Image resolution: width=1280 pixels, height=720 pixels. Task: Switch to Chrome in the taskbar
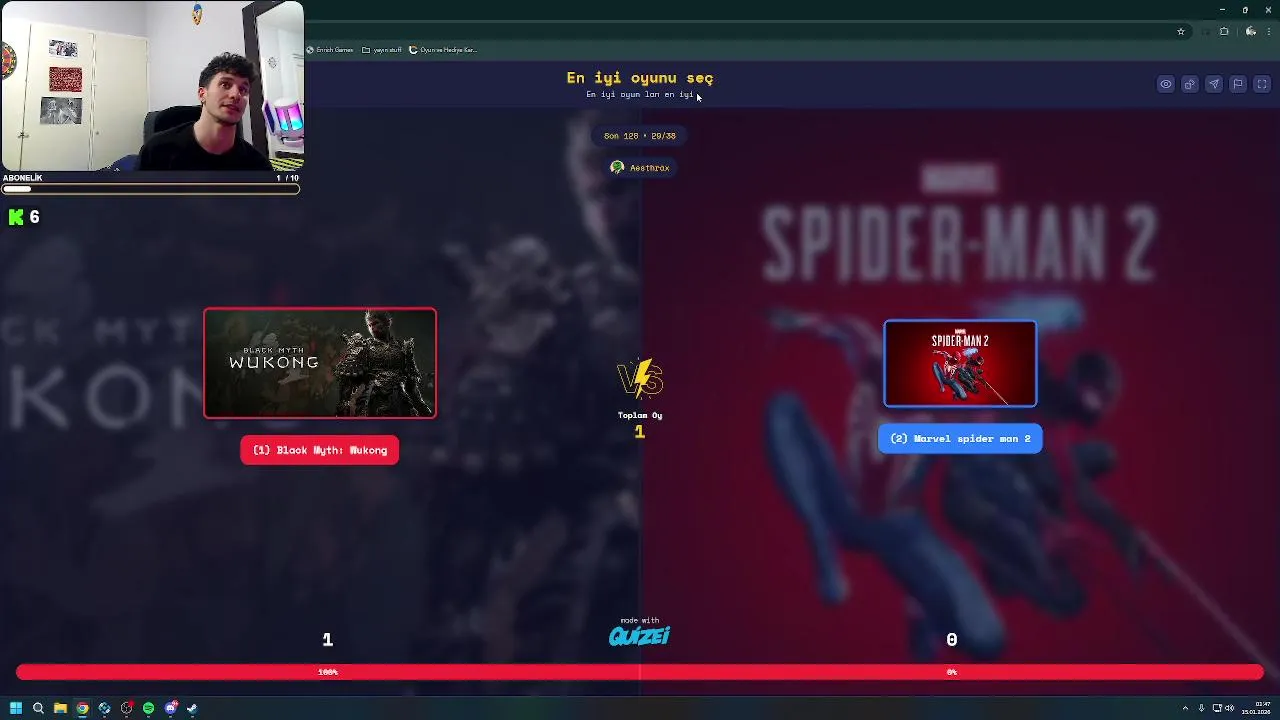82,708
